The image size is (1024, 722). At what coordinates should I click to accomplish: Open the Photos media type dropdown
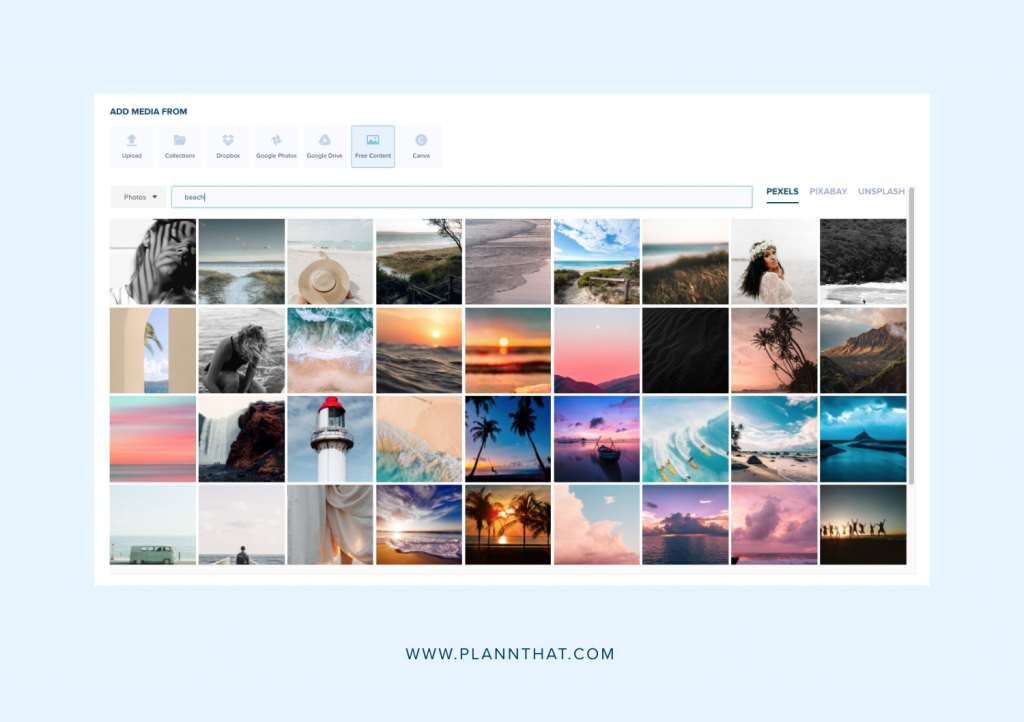138,196
